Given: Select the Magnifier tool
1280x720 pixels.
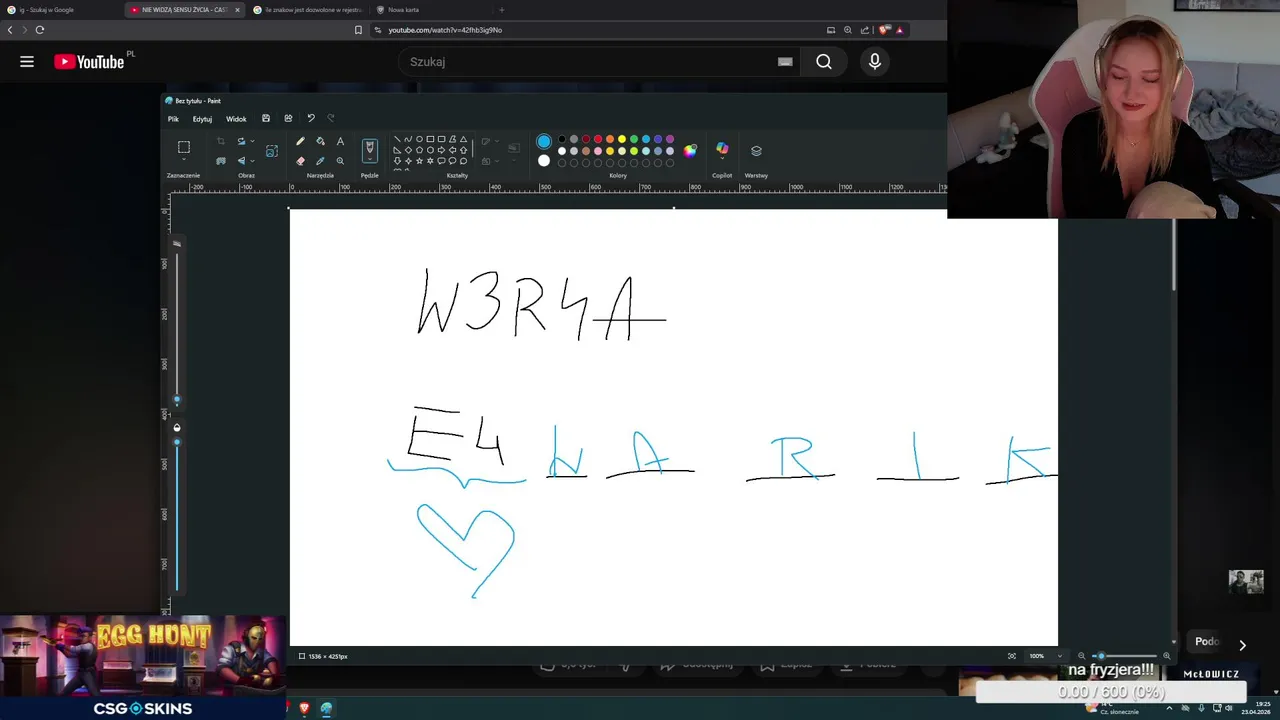Looking at the screenshot, I should coord(340,161).
